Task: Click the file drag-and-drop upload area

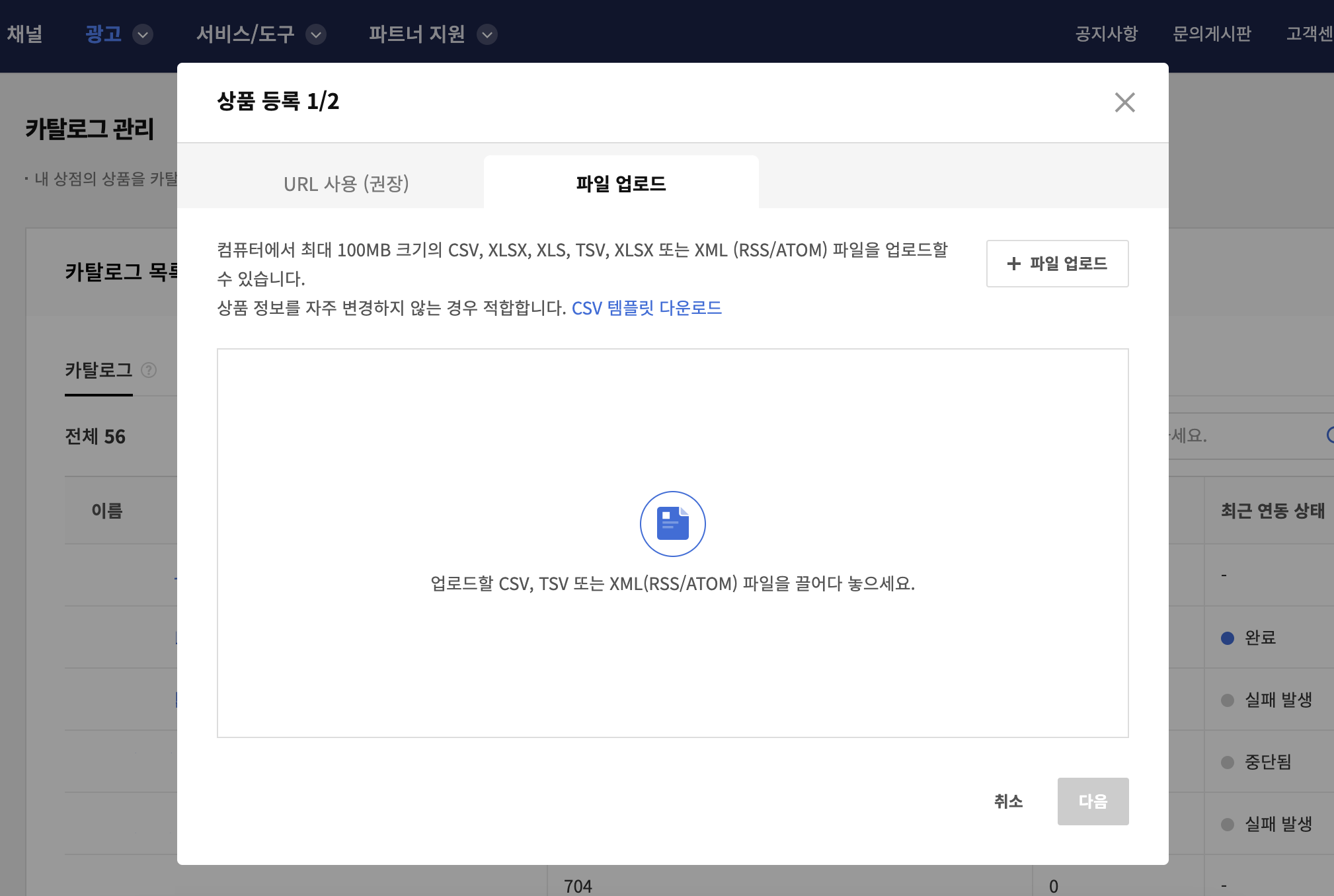Action: pos(672,661)
